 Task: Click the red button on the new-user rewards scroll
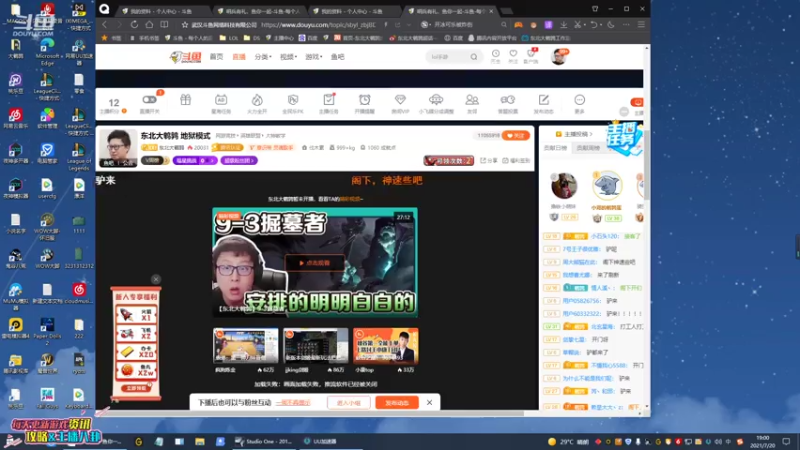tap(136, 388)
